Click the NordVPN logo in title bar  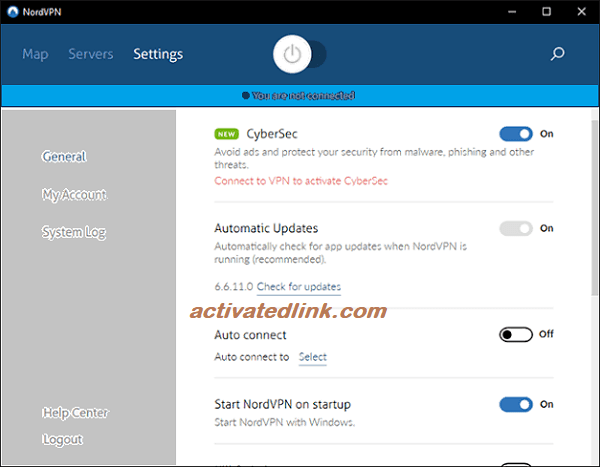pos(13,12)
